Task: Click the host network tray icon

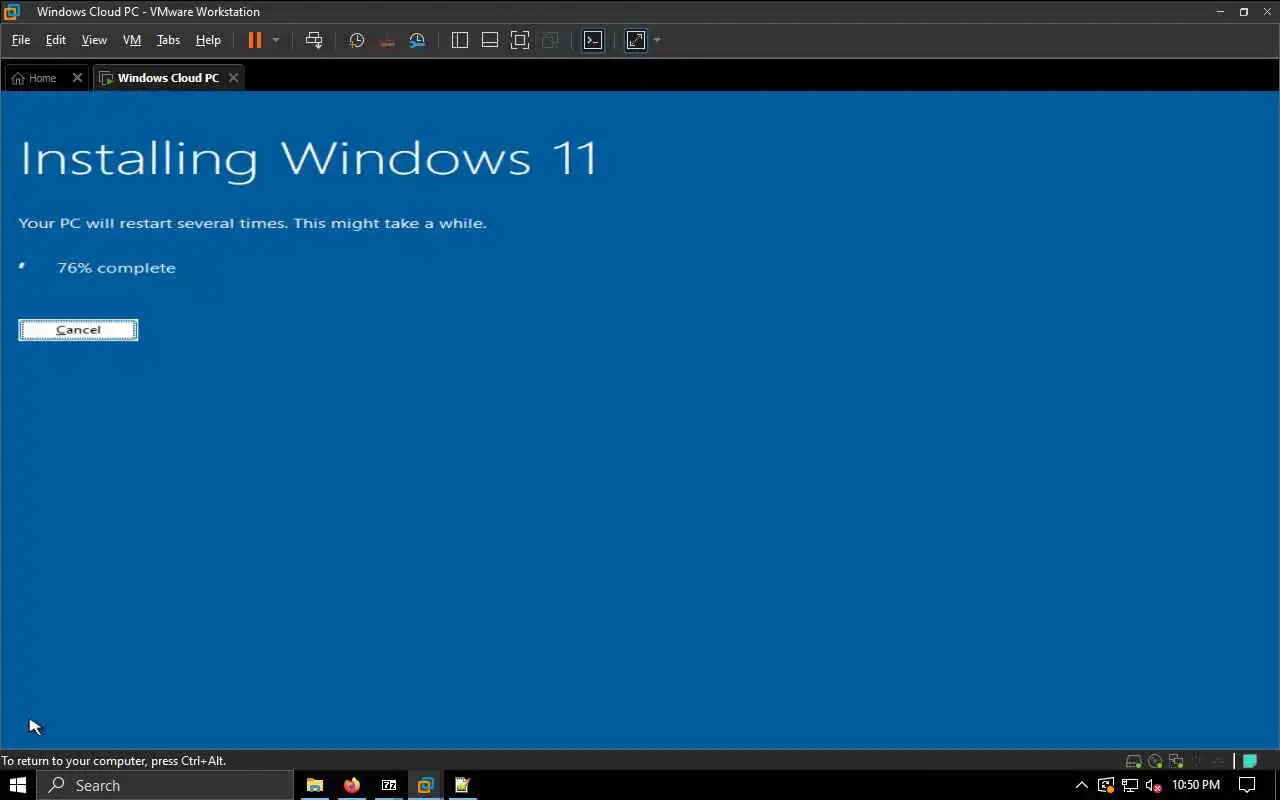Action: point(1130,785)
